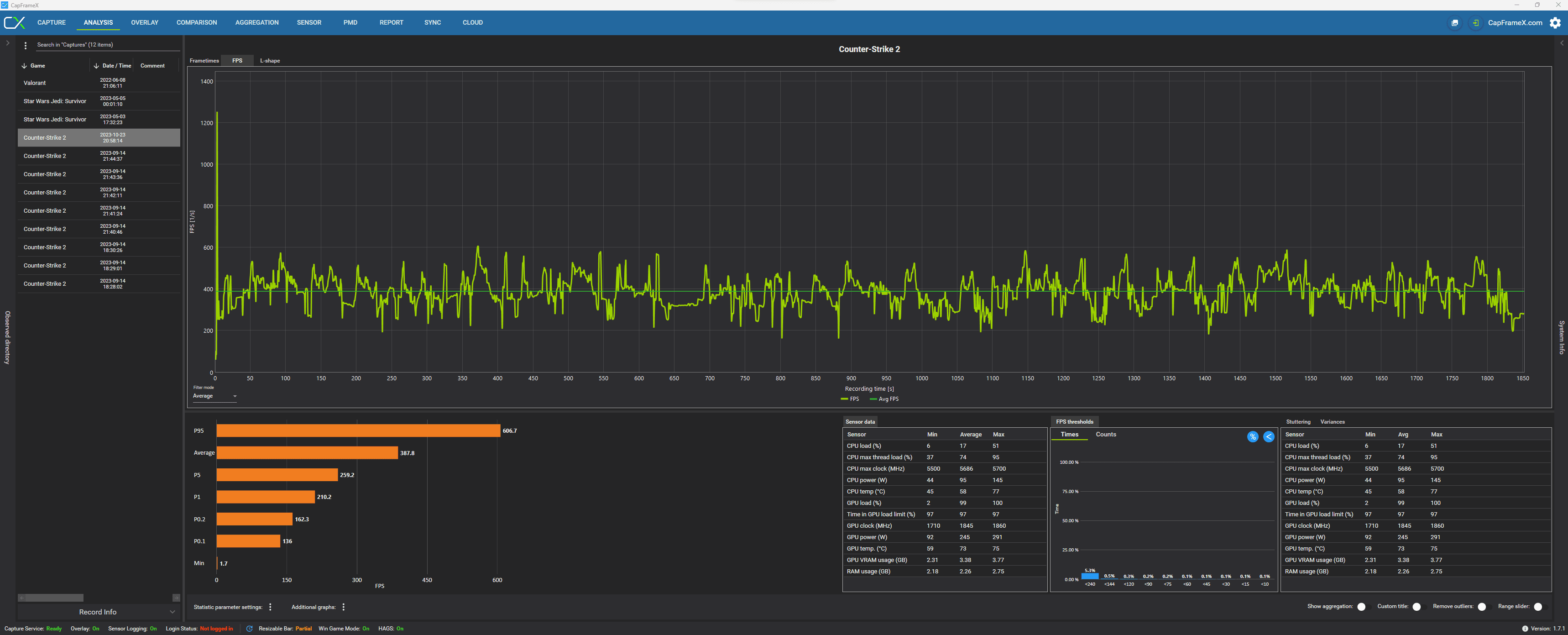The image size is (1568, 635).
Task: Click the info icon beside Version
Action: (x=1525, y=628)
